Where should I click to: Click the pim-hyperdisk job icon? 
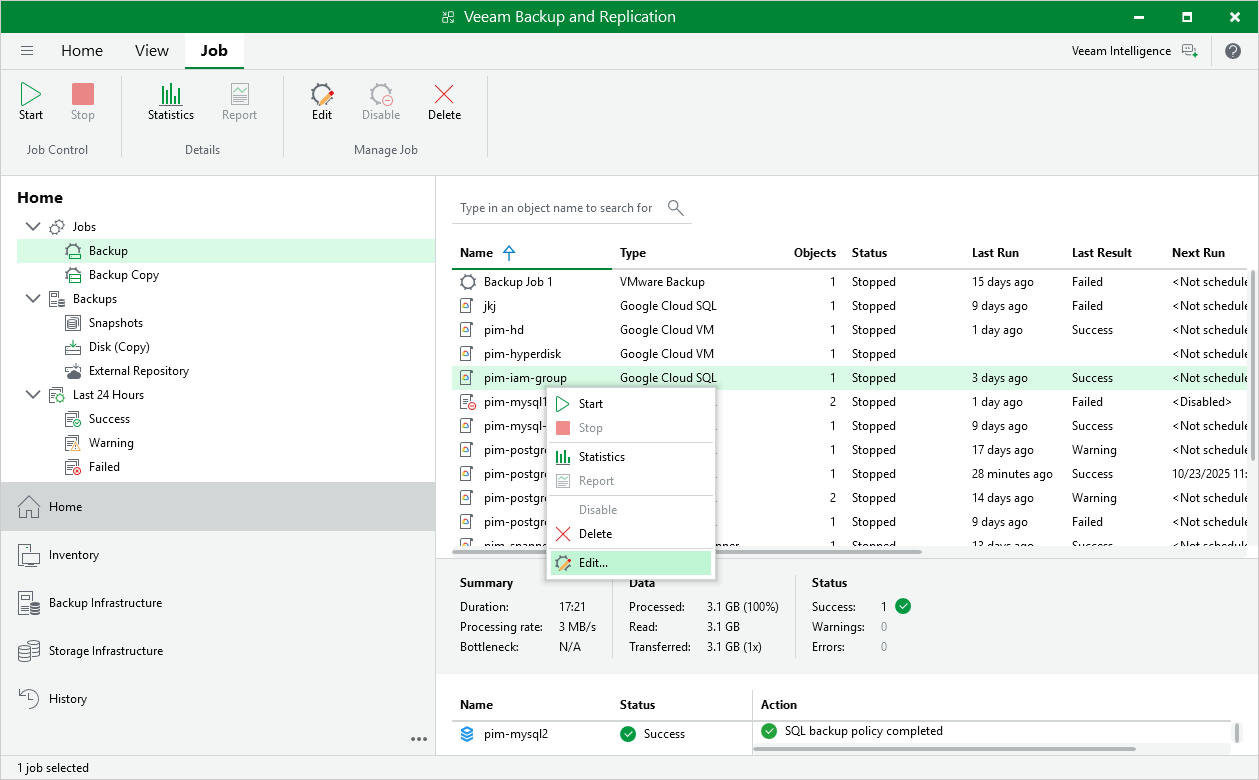coord(467,354)
